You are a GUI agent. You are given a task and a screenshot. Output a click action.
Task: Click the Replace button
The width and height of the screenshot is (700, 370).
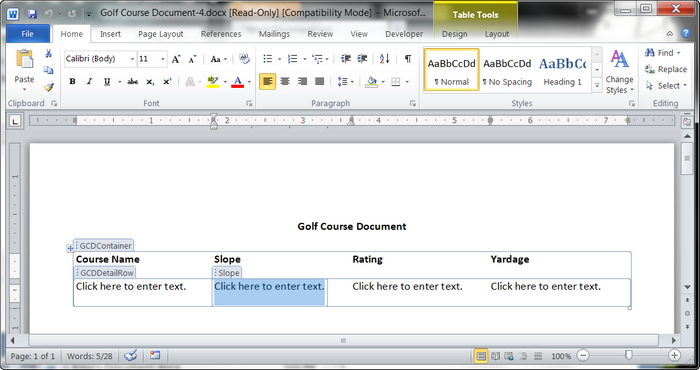click(x=666, y=69)
